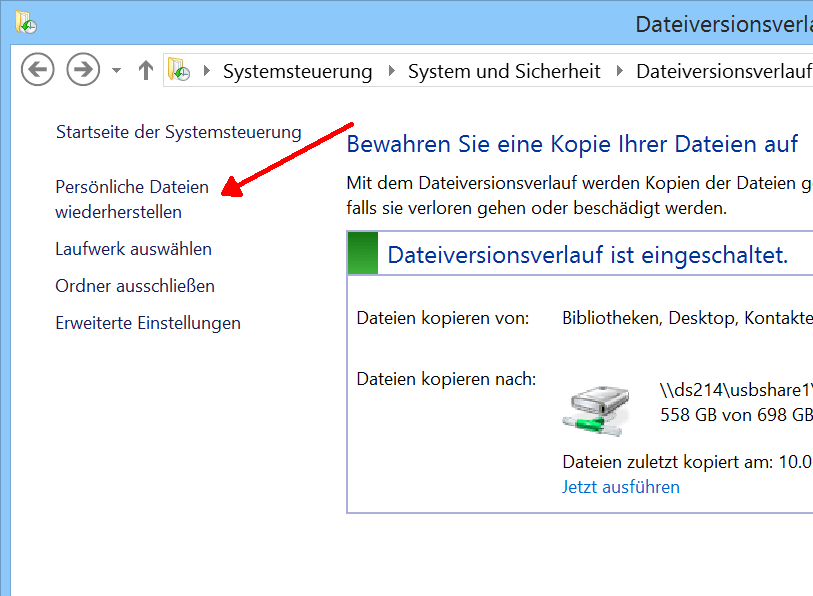Click text 'falls sie verloren gehen oder beschädigt werden.'
Image resolution: width=813 pixels, height=596 pixels.
coord(537,208)
